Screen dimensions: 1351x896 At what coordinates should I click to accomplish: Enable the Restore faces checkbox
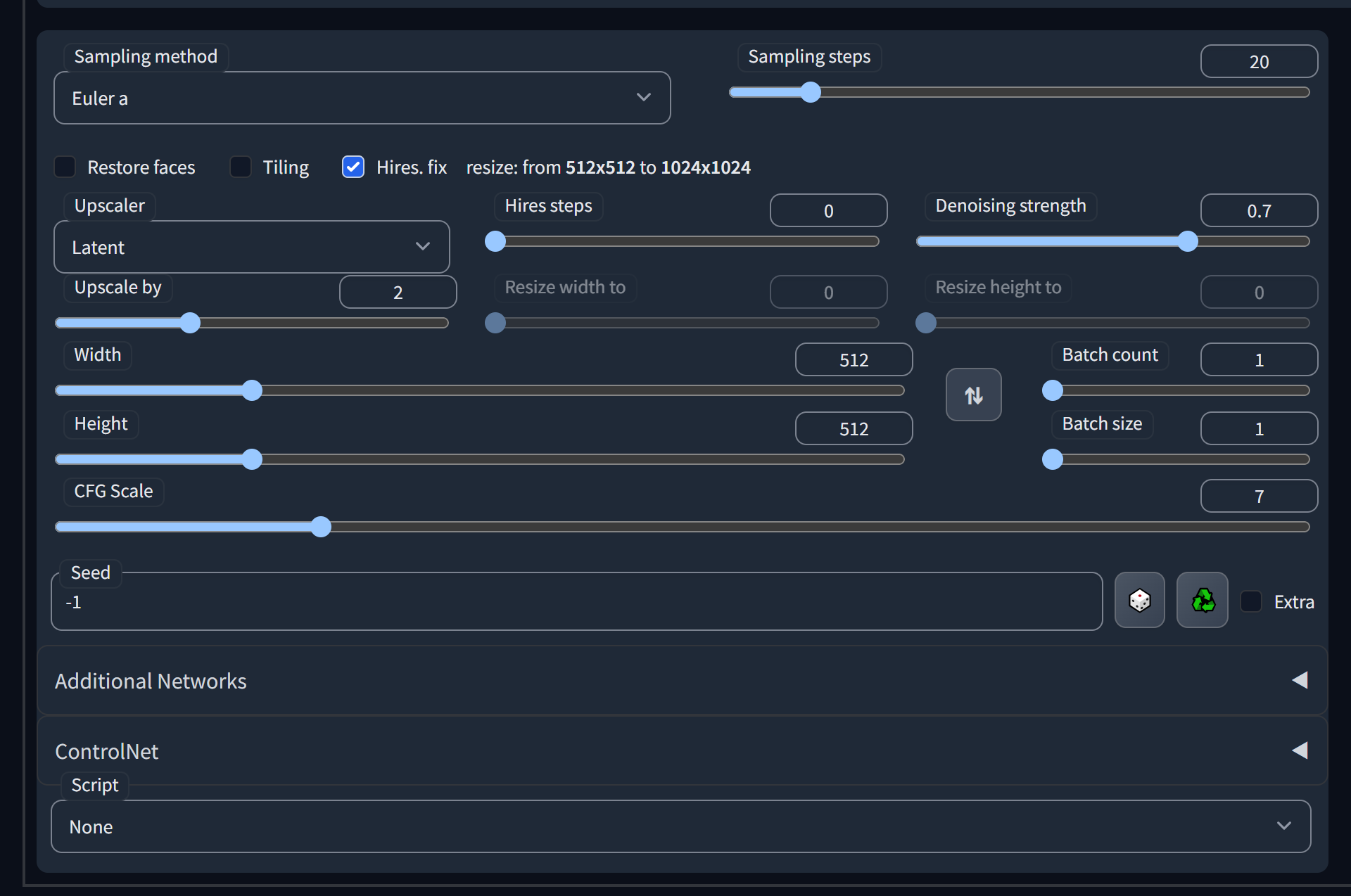click(64, 167)
